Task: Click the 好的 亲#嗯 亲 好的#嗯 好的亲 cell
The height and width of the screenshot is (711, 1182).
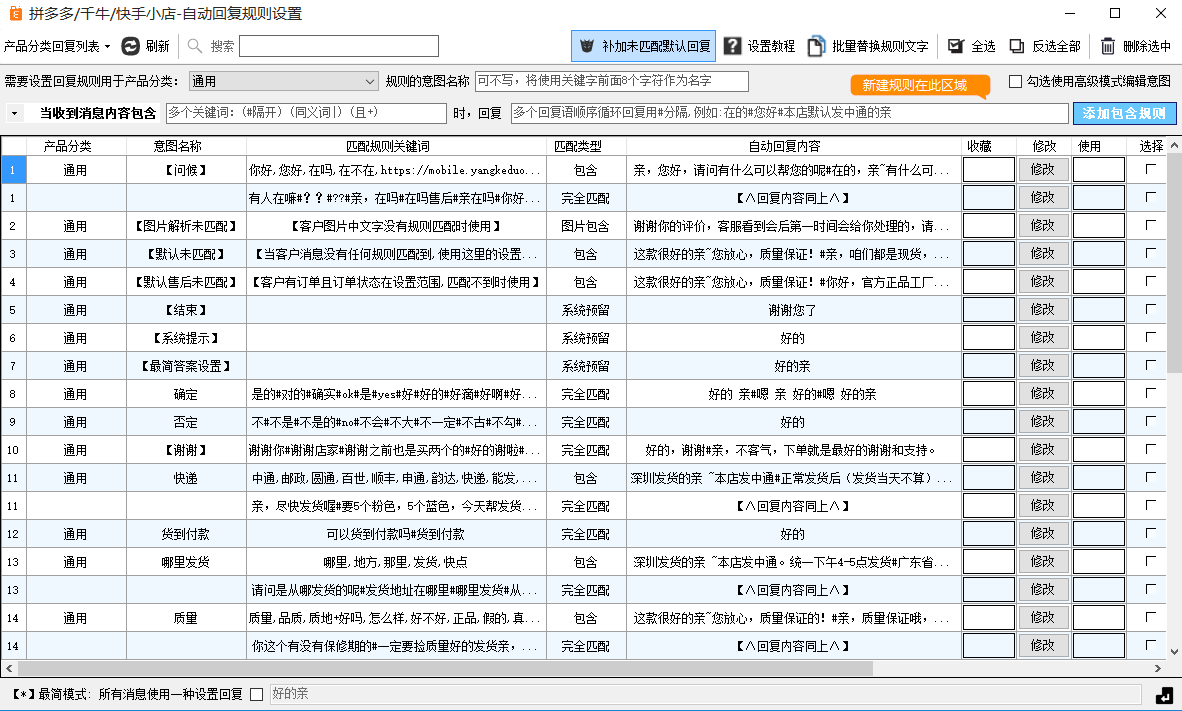Action: [792, 394]
